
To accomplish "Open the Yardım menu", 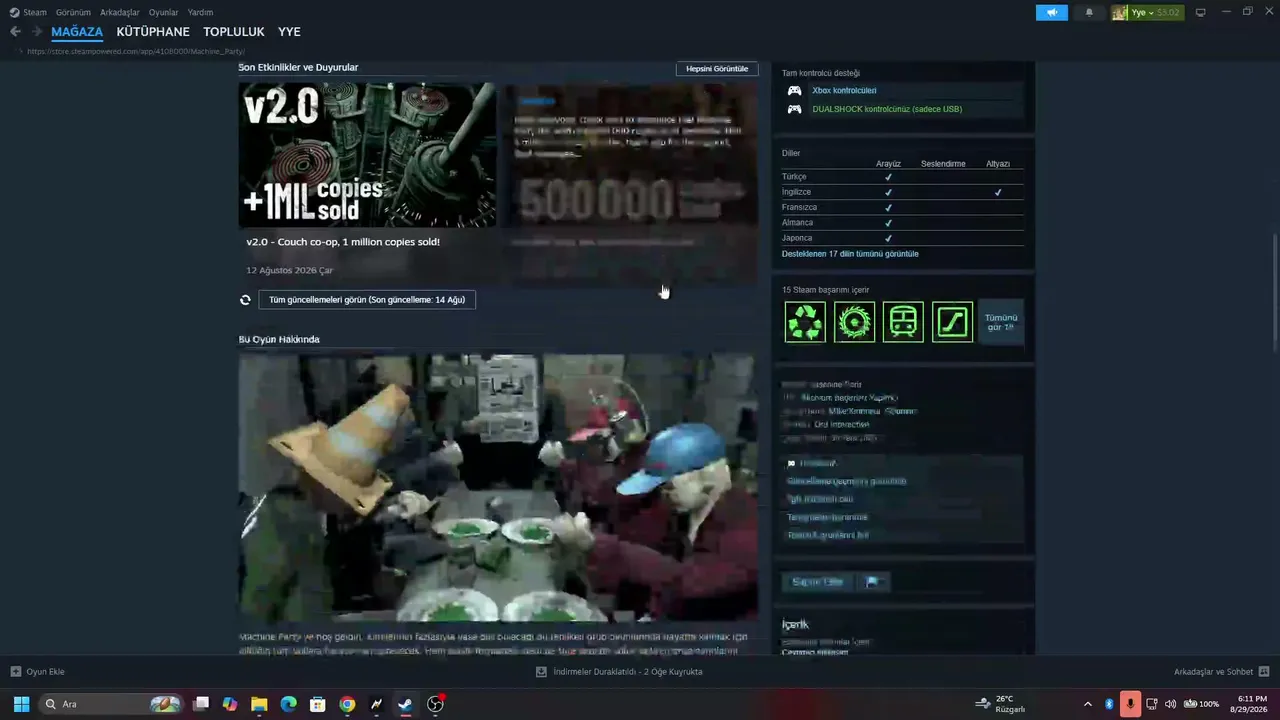I will click(200, 12).
